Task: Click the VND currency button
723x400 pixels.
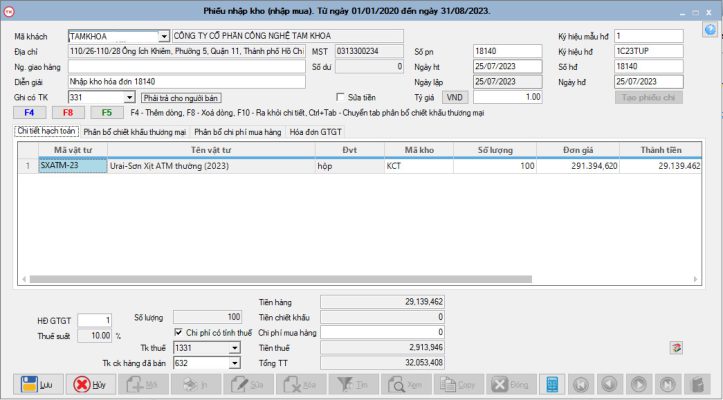Action: [455, 97]
